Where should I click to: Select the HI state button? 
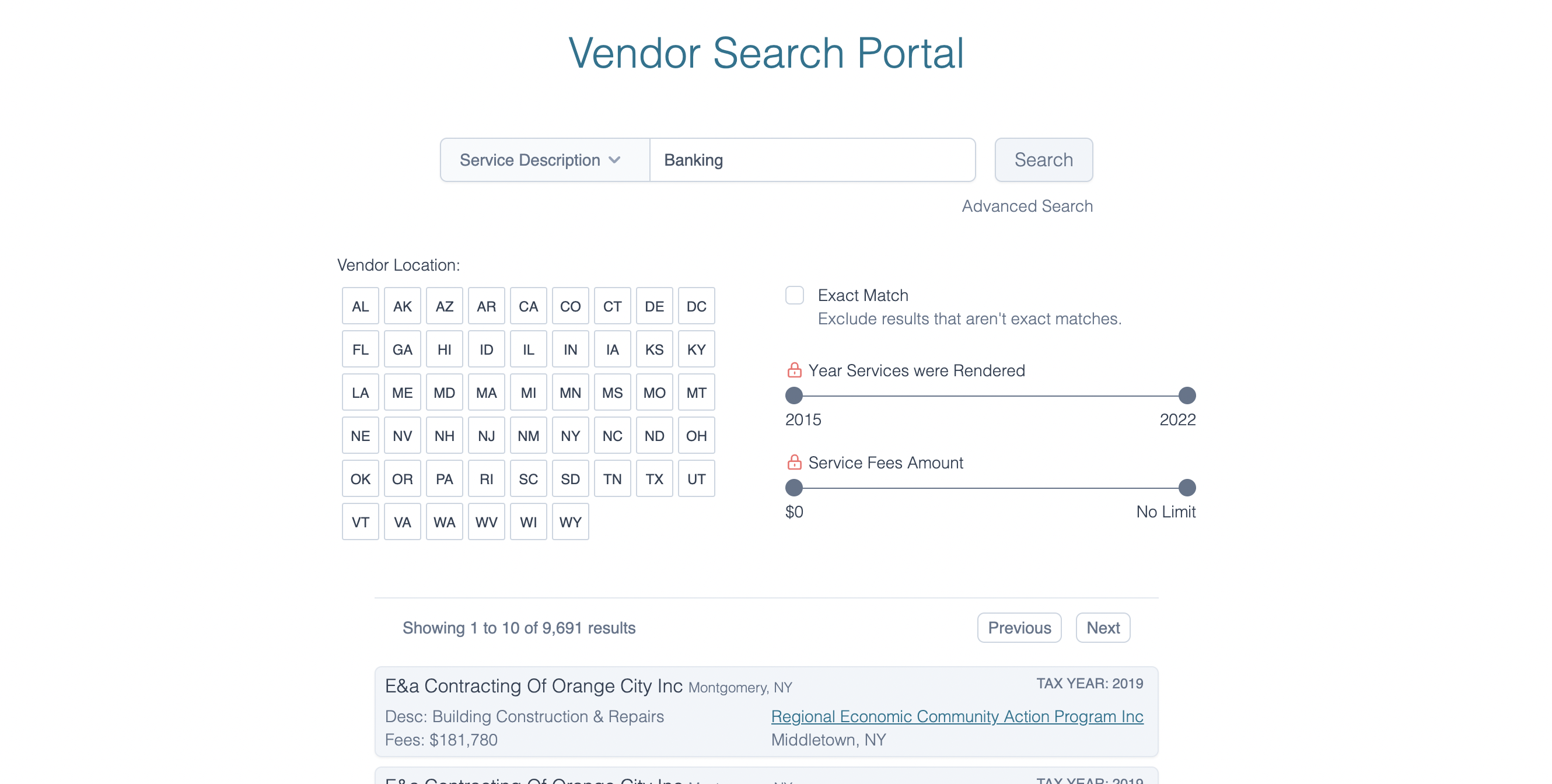pos(444,349)
